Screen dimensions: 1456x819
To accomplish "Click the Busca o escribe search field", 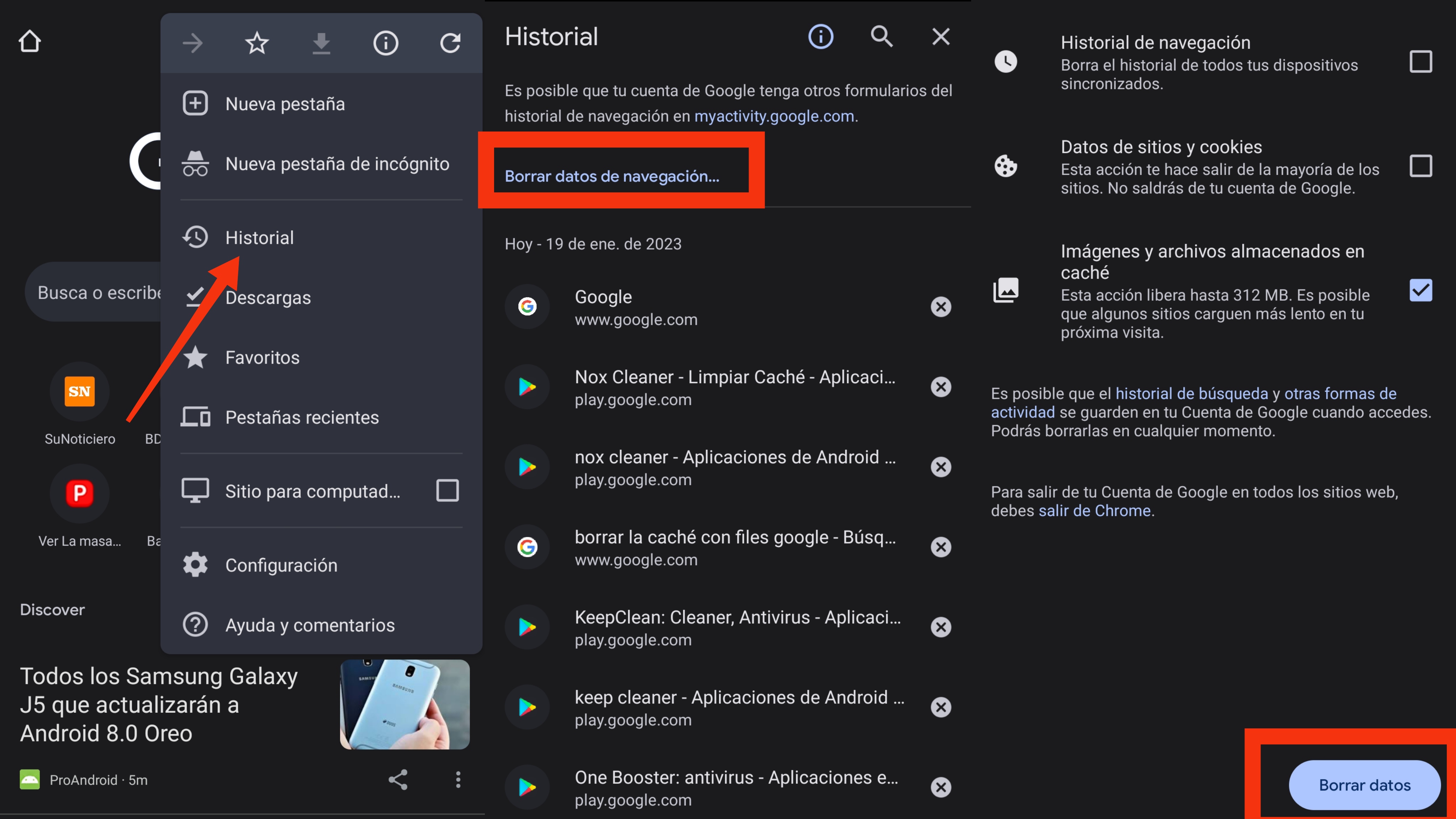I will pos(93,292).
